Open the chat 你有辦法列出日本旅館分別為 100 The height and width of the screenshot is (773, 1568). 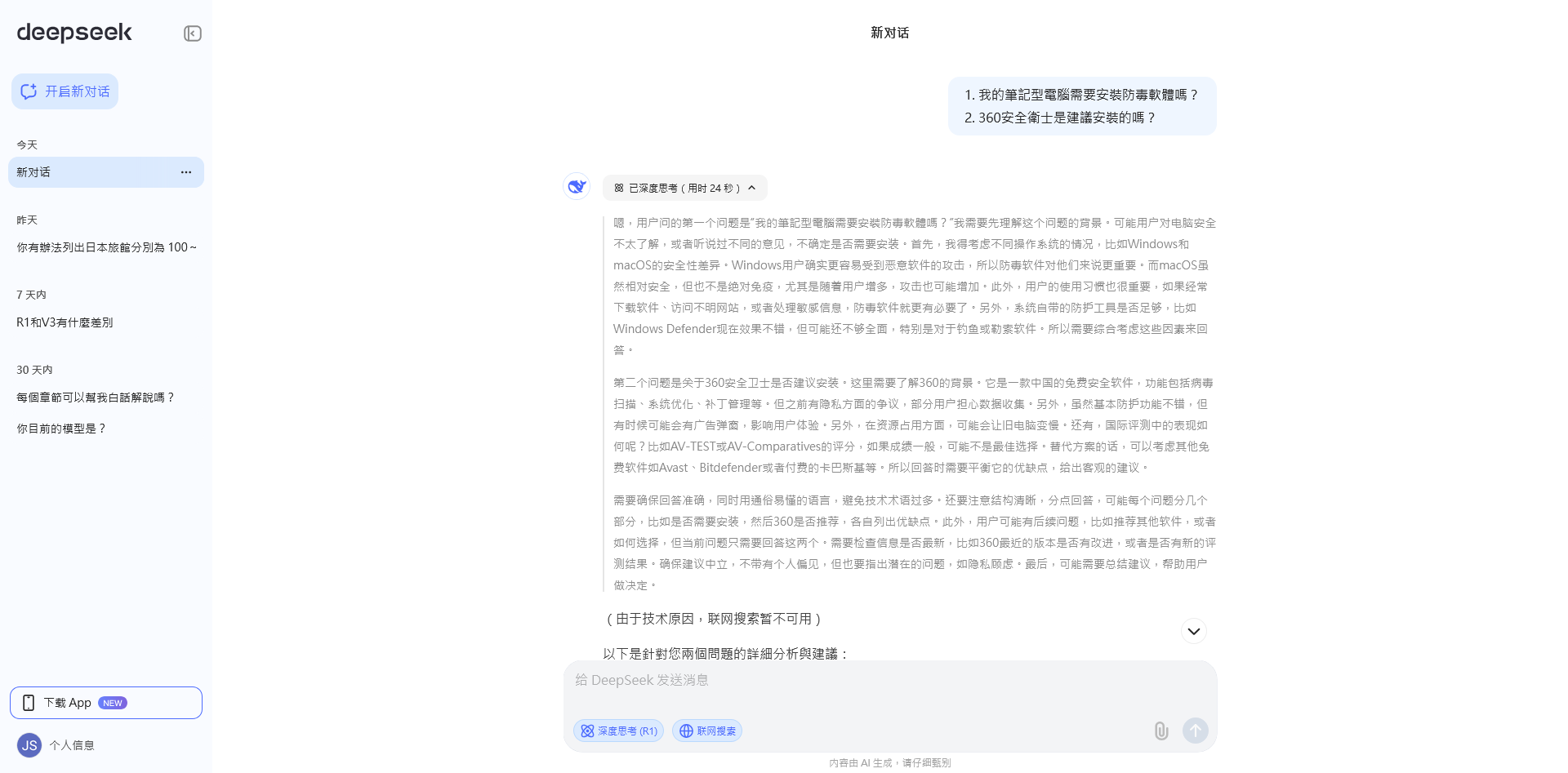(x=106, y=247)
